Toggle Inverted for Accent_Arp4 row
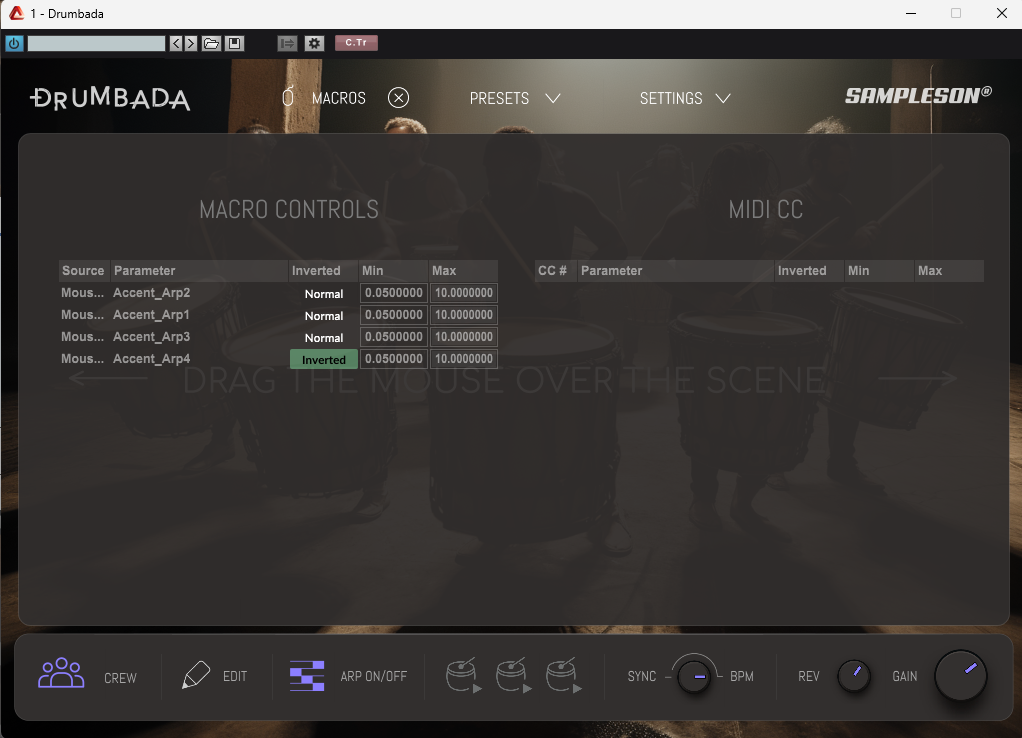Screen dimensions: 1022x738 coord(324,360)
